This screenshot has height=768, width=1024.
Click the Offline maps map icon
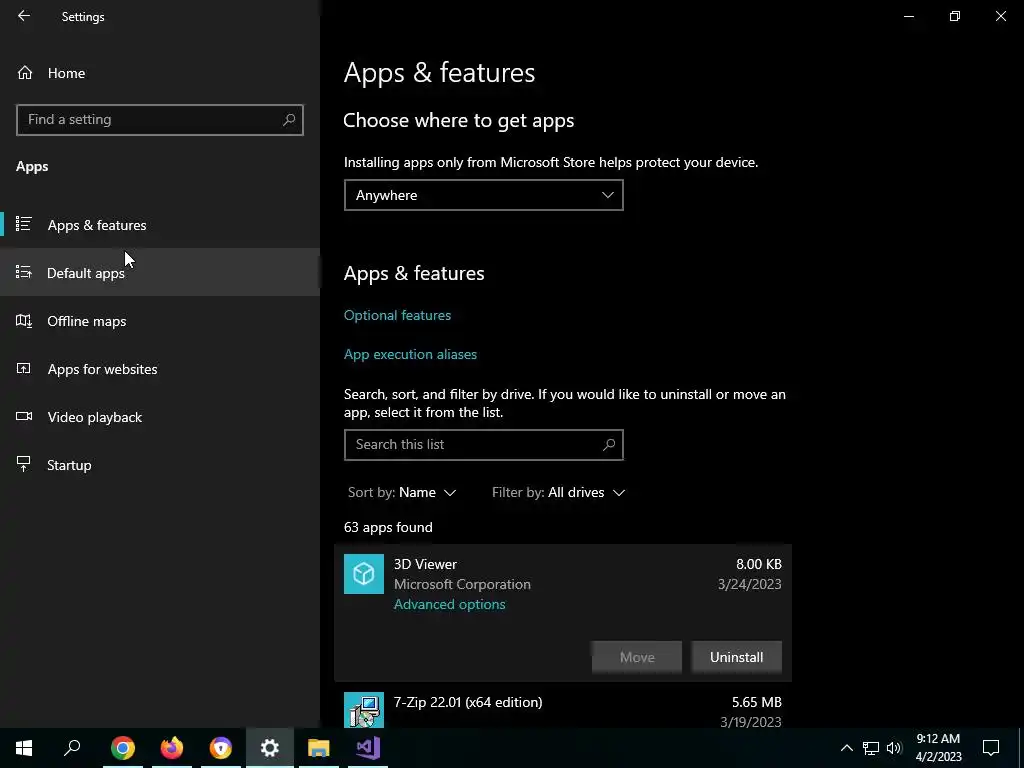point(24,321)
